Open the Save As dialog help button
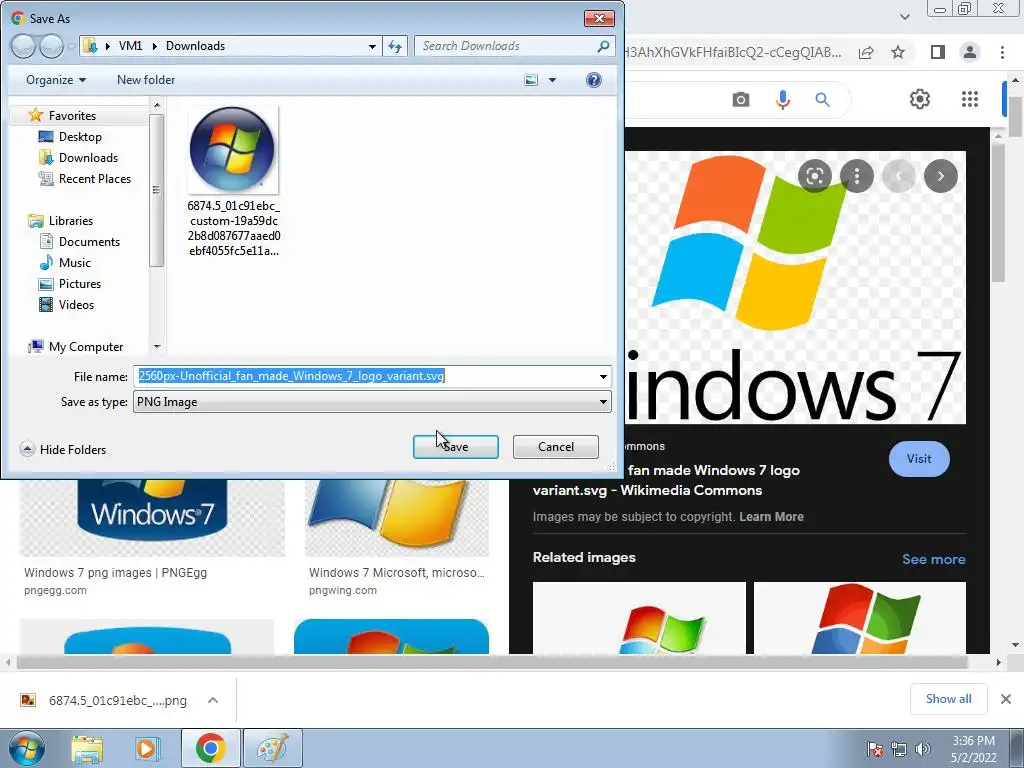Screen dimensions: 1024x768 click(x=593, y=80)
